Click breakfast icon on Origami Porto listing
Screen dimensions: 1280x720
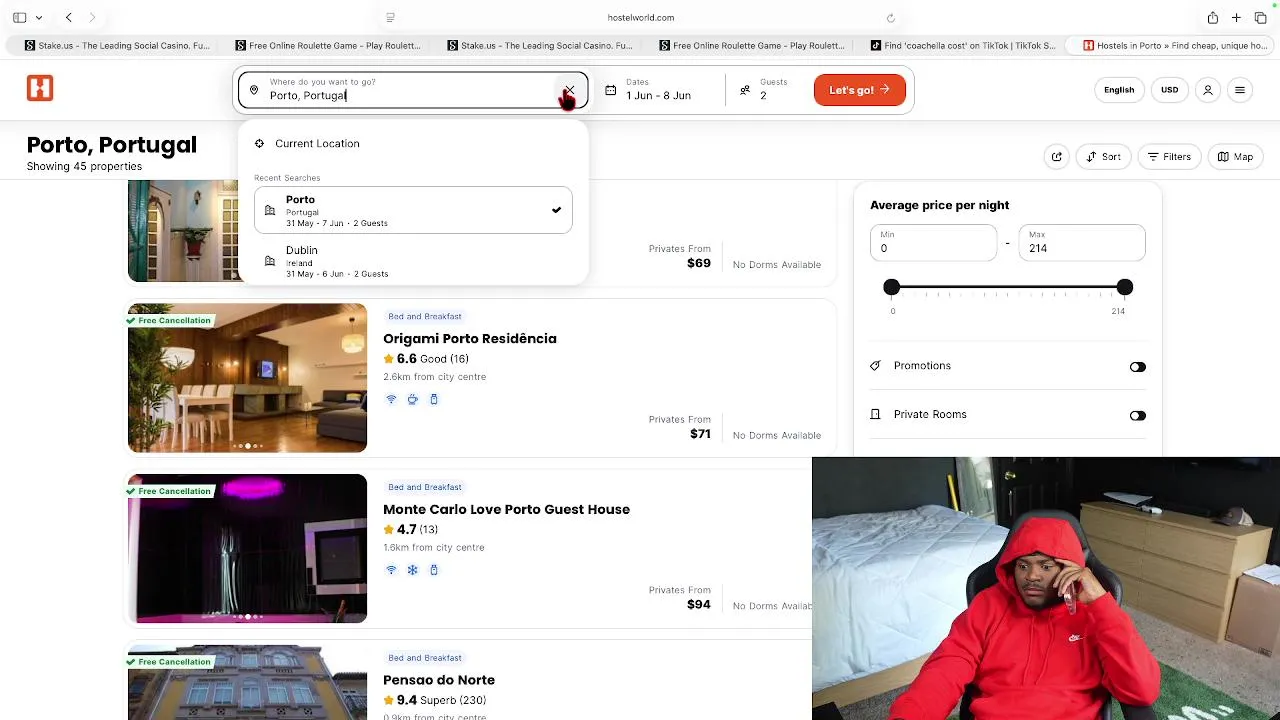[412, 399]
